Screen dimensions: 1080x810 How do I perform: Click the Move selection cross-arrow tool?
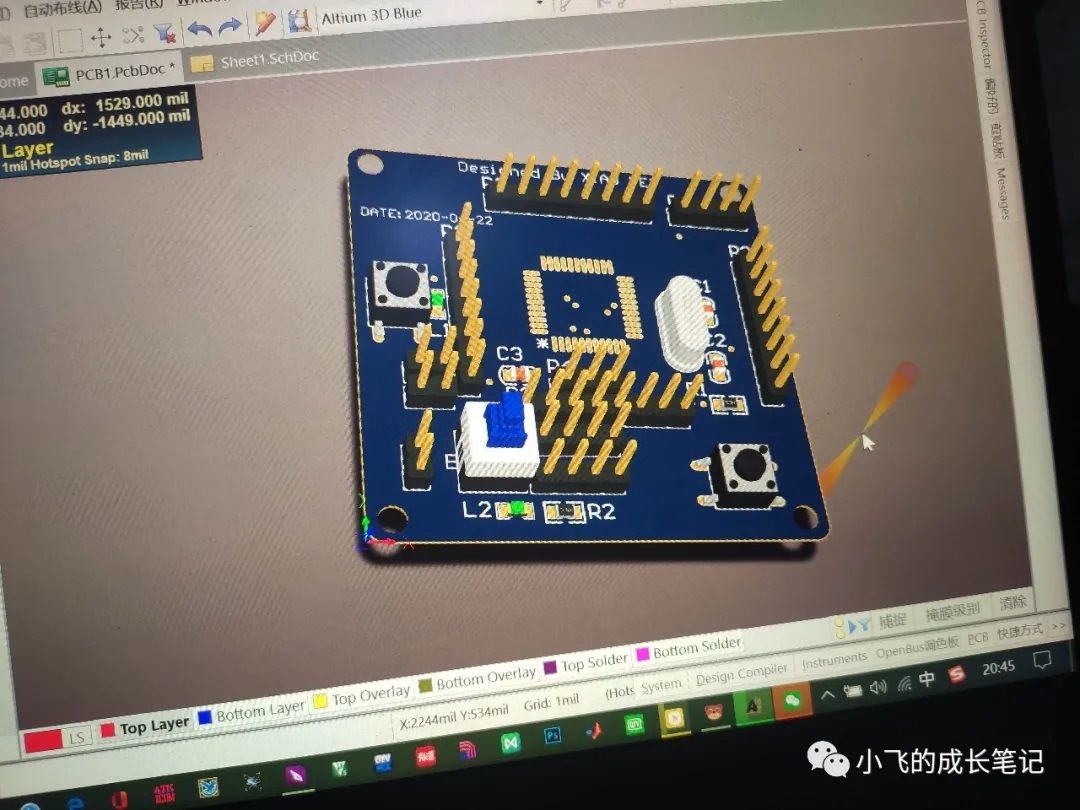tap(101, 37)
